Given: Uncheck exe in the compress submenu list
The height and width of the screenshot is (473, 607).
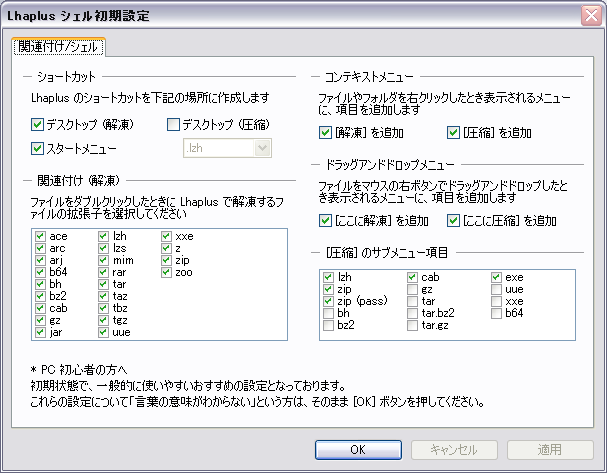Looking at the screenshot, I should coord(496,277).
